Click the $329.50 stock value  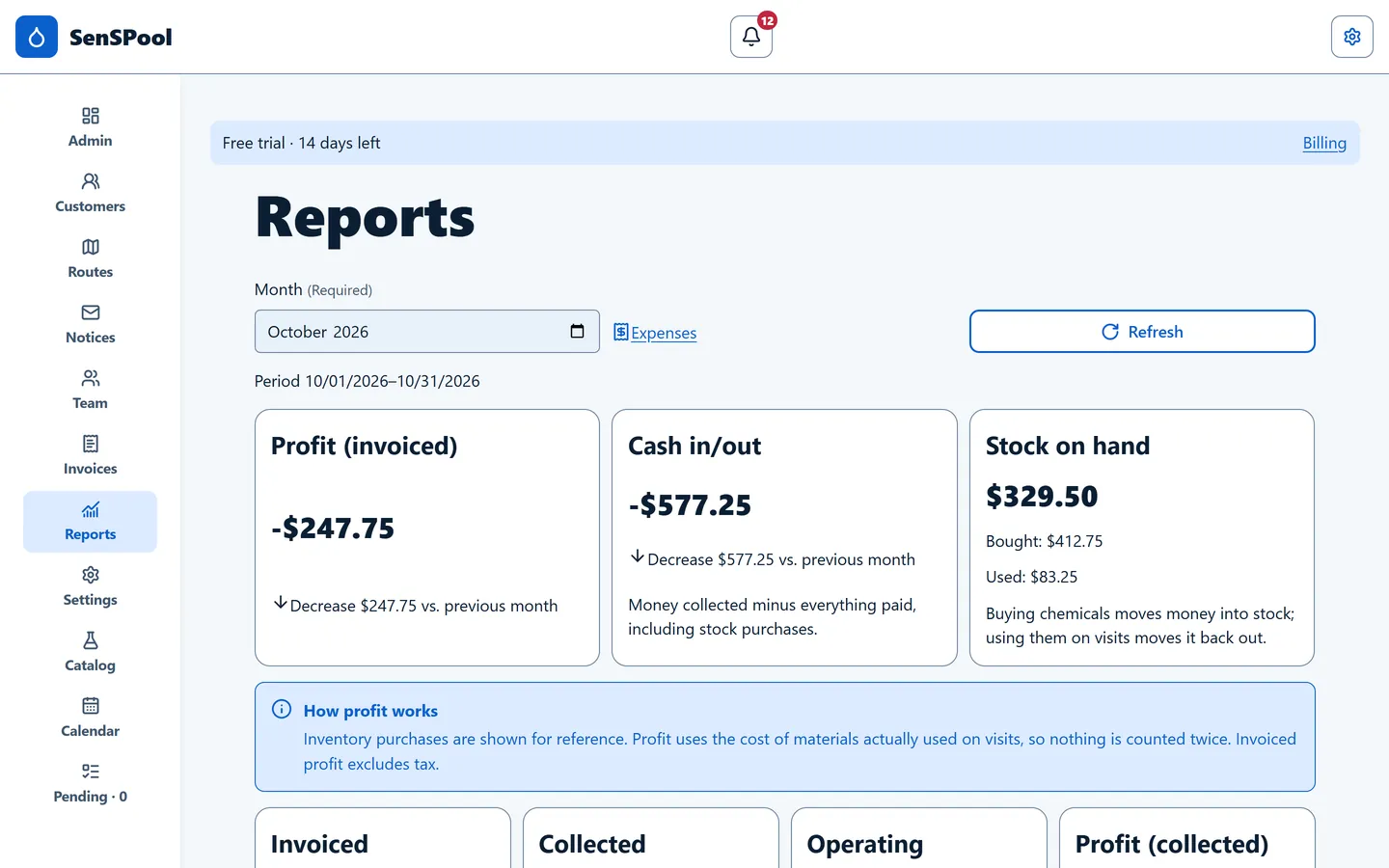coord(1042,497)
